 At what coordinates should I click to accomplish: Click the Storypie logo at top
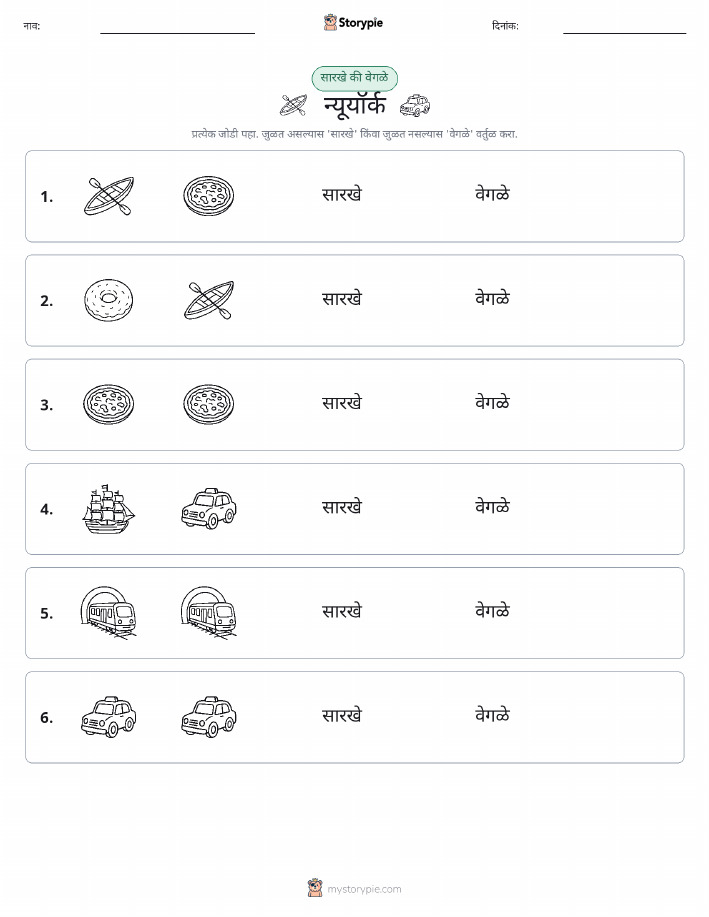[353, 23]
